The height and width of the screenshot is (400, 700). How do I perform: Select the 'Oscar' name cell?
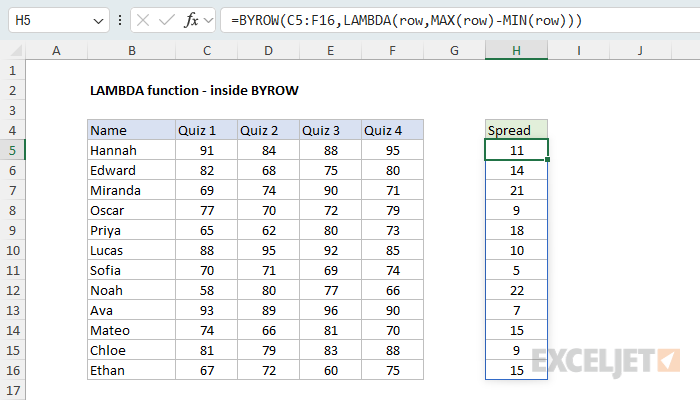(x=132, y=210)
